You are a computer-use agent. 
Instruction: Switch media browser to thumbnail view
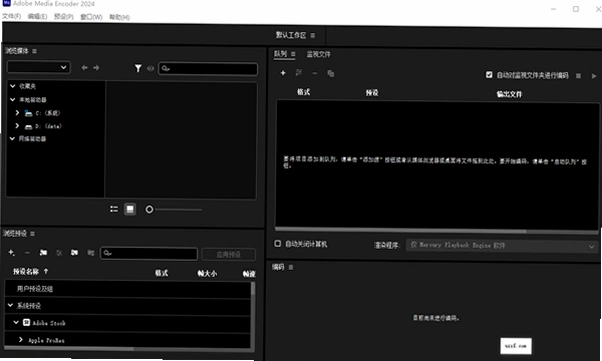130,209
